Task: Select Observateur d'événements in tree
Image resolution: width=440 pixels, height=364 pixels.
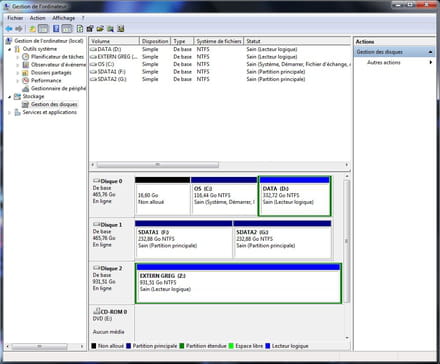Action: click(x=58, y=65)
